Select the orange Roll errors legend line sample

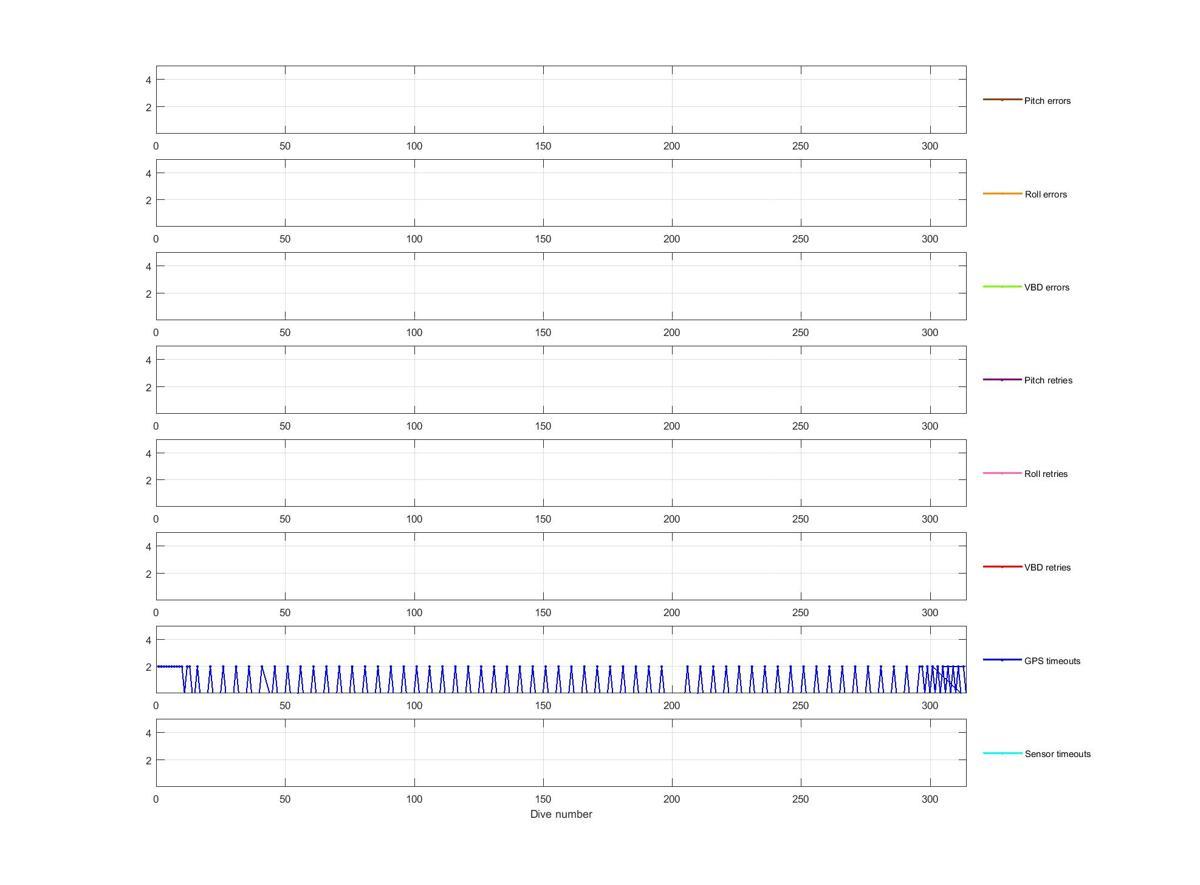pos(1002,193)
